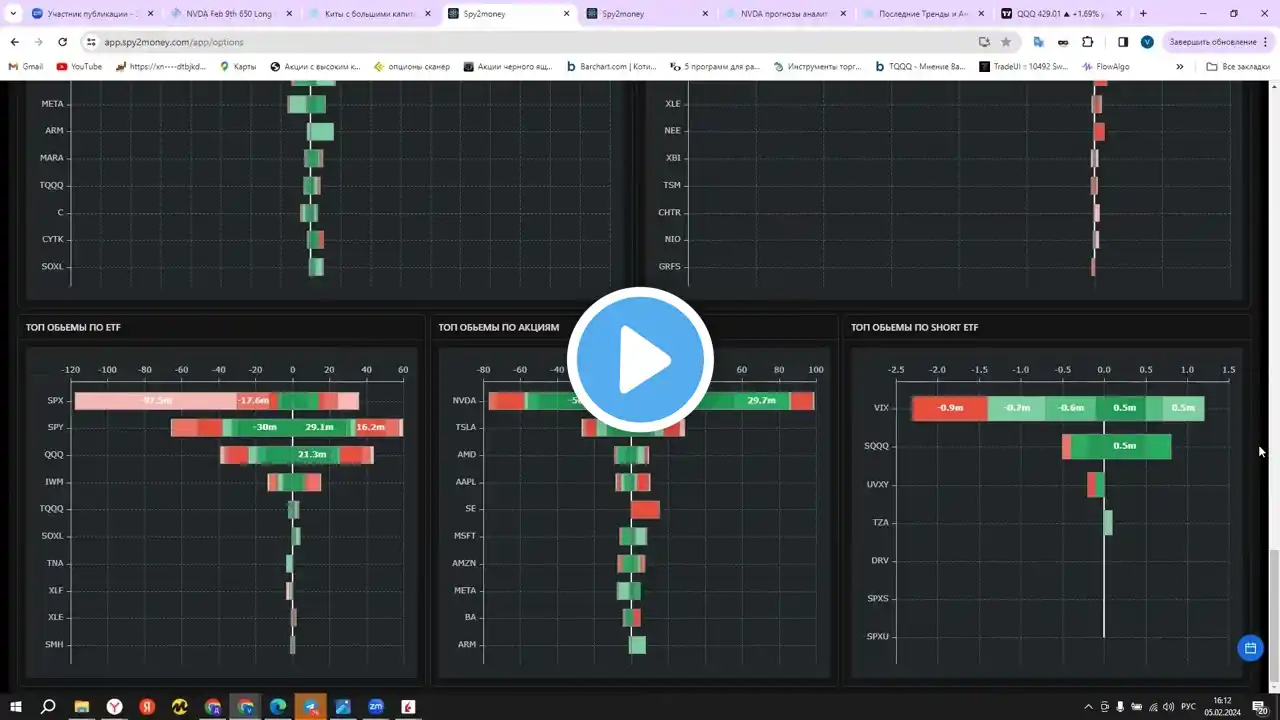View site information for app.spy2money.com
The image size is (1280, 720).
point(91,42)
